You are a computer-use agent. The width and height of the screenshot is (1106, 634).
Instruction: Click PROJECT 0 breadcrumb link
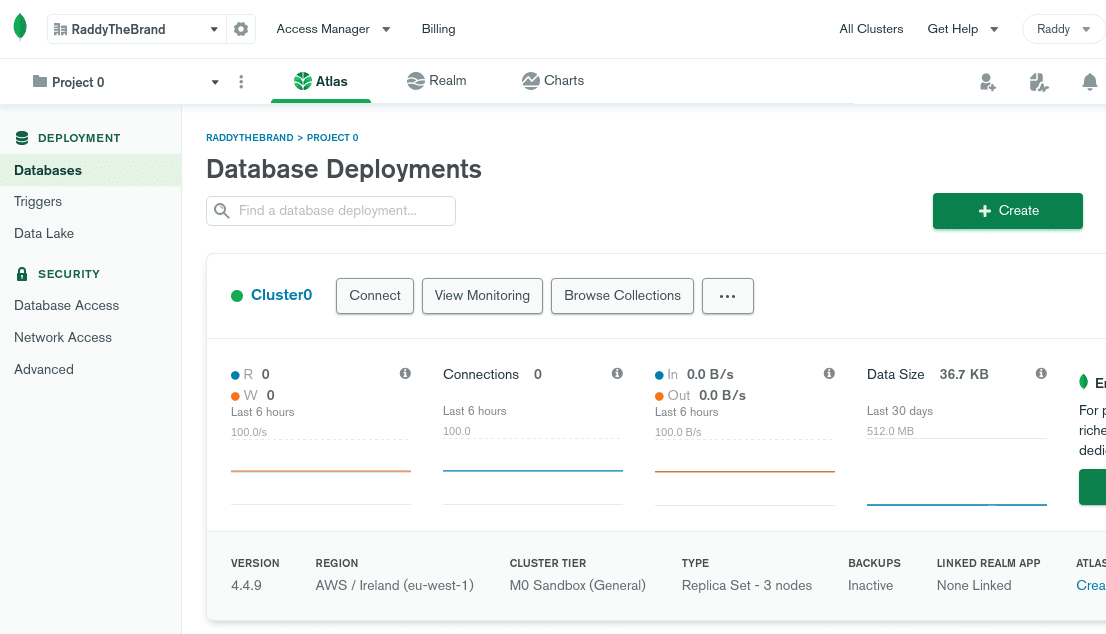click(x=332, y=138)
